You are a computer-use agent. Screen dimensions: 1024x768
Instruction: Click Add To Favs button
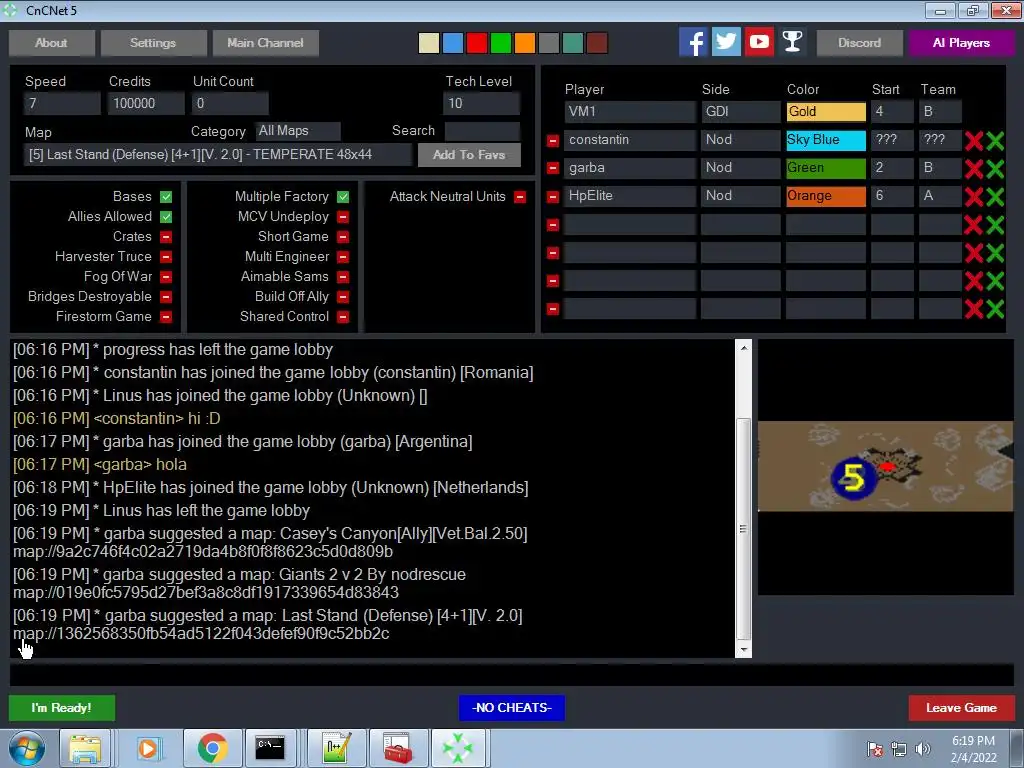469,155
